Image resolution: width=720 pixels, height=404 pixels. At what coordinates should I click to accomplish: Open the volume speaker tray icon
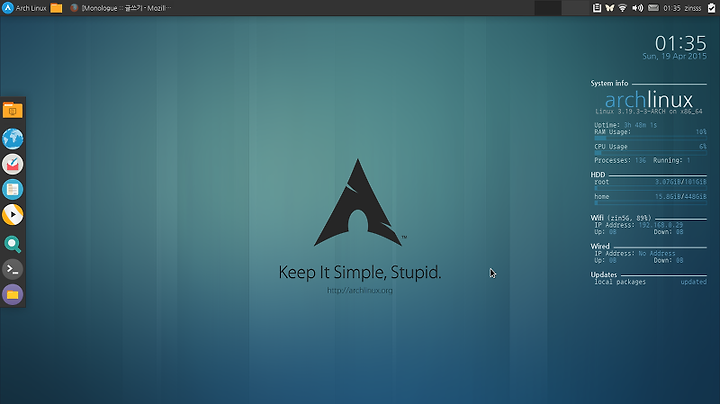[x=637, y=8]
